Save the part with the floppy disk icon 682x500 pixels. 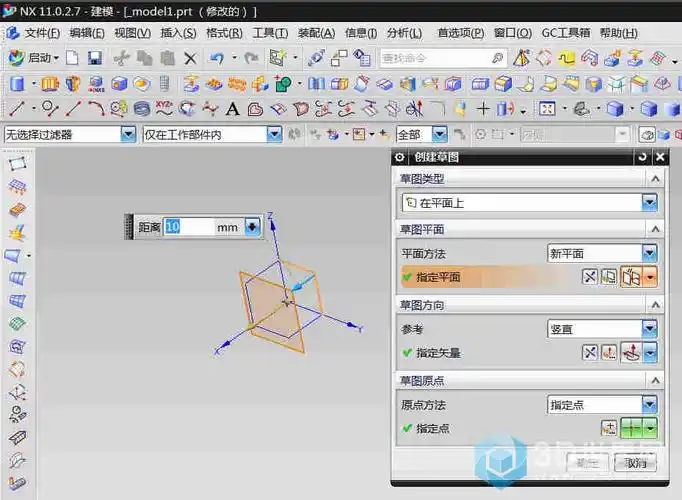tap(94, 58)
